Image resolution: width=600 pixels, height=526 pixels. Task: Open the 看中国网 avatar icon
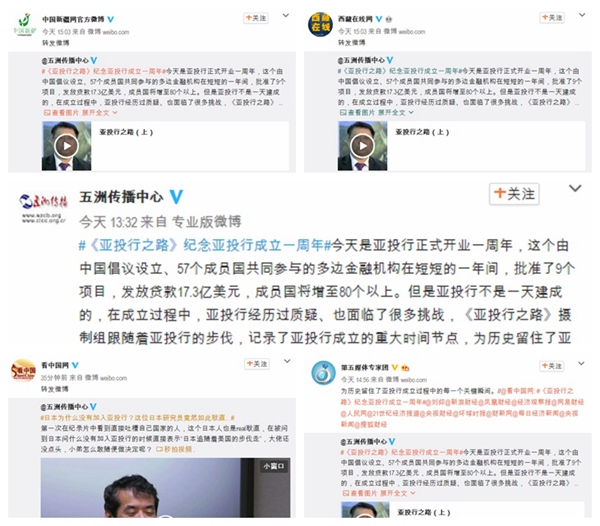[x=23, y=370]
